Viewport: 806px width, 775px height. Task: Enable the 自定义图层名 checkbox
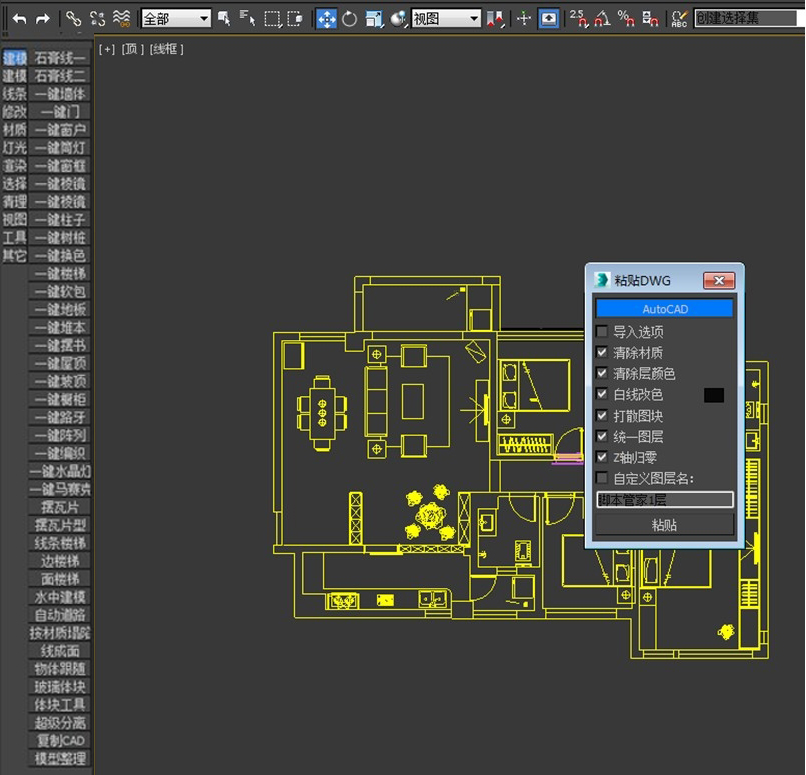(x=601, y=478)
